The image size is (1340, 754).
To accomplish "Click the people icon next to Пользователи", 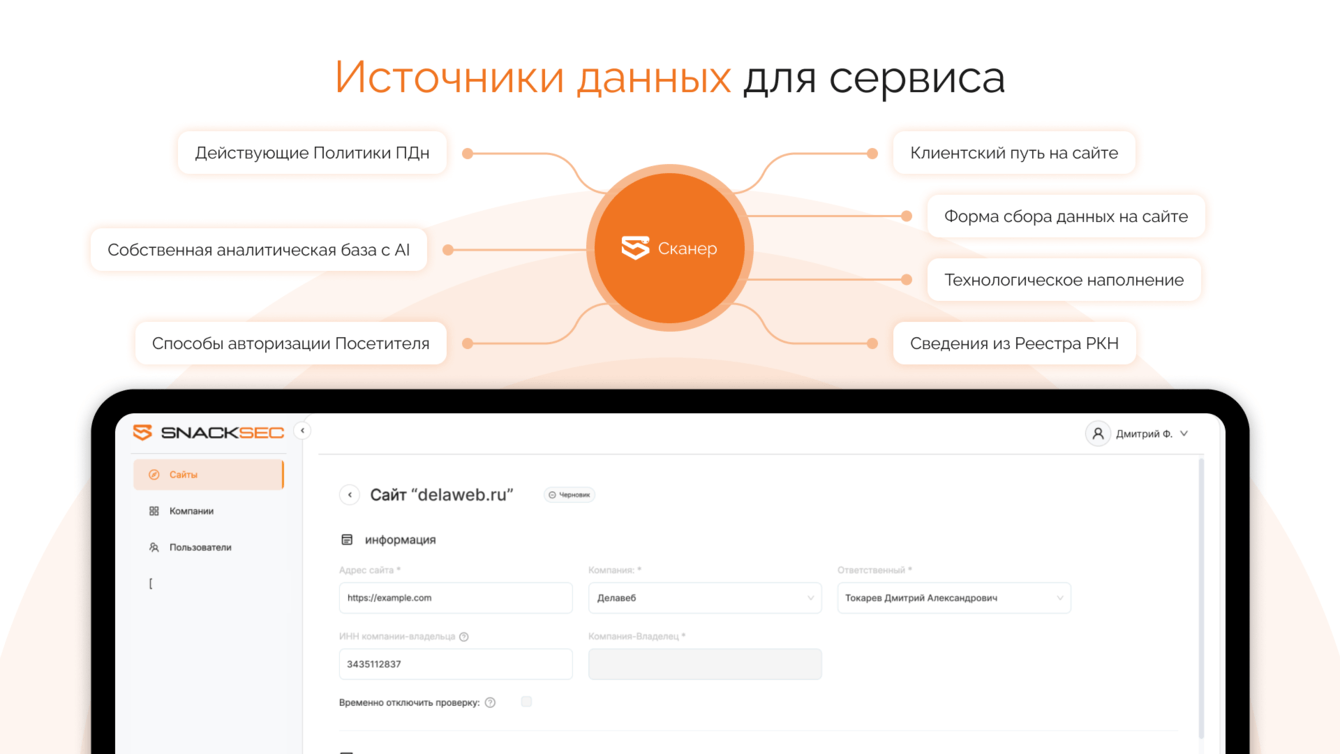I will point(154,548).
